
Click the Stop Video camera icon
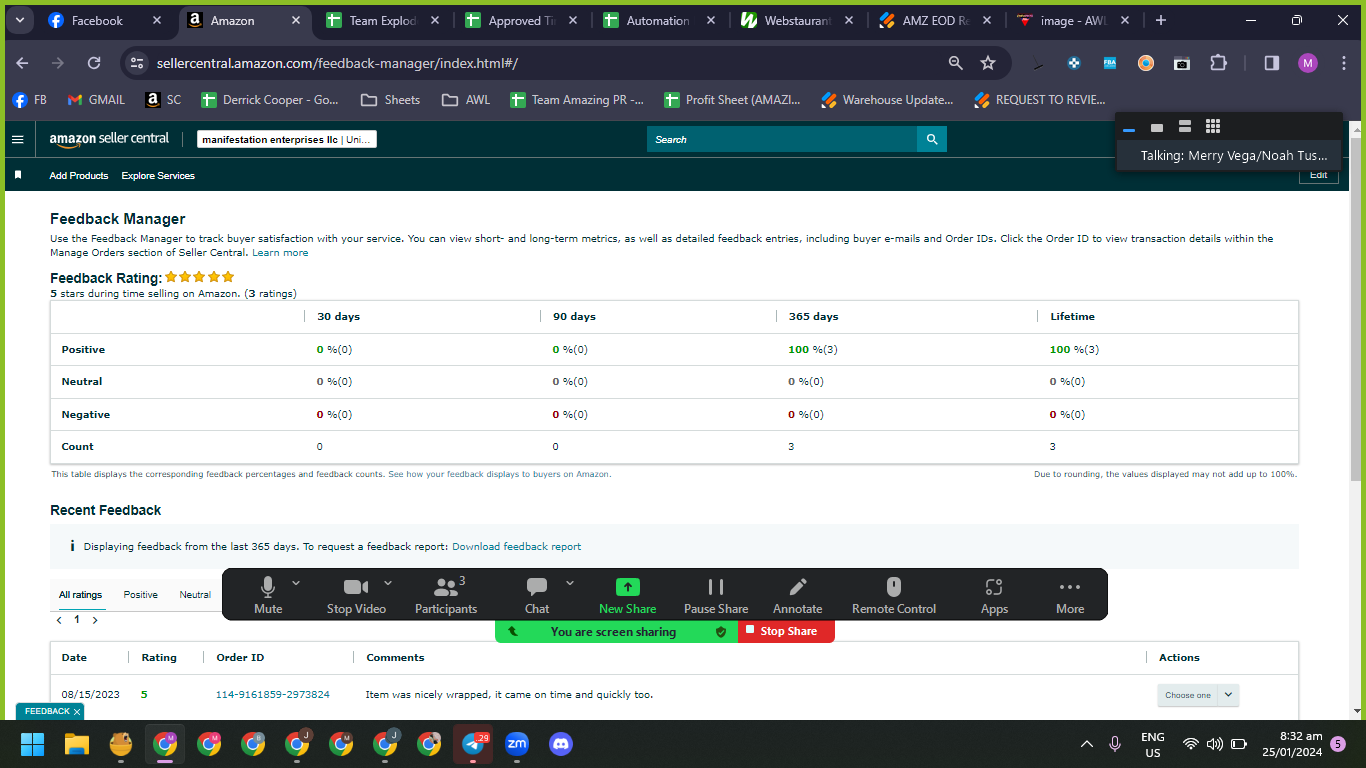[x=356, y=587]
